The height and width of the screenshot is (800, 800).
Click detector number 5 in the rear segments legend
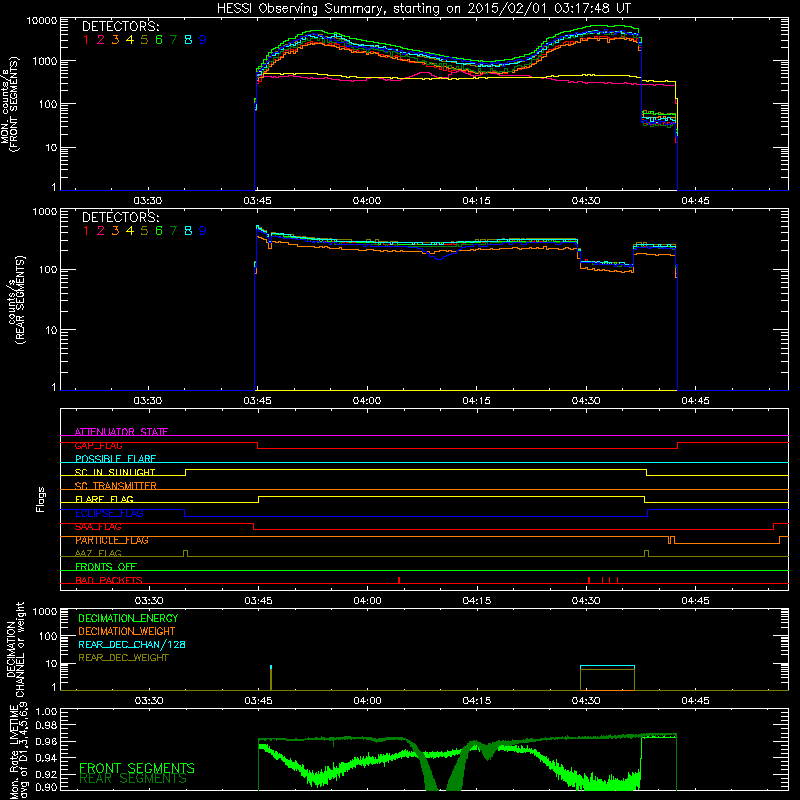click(x=144, y=231)
